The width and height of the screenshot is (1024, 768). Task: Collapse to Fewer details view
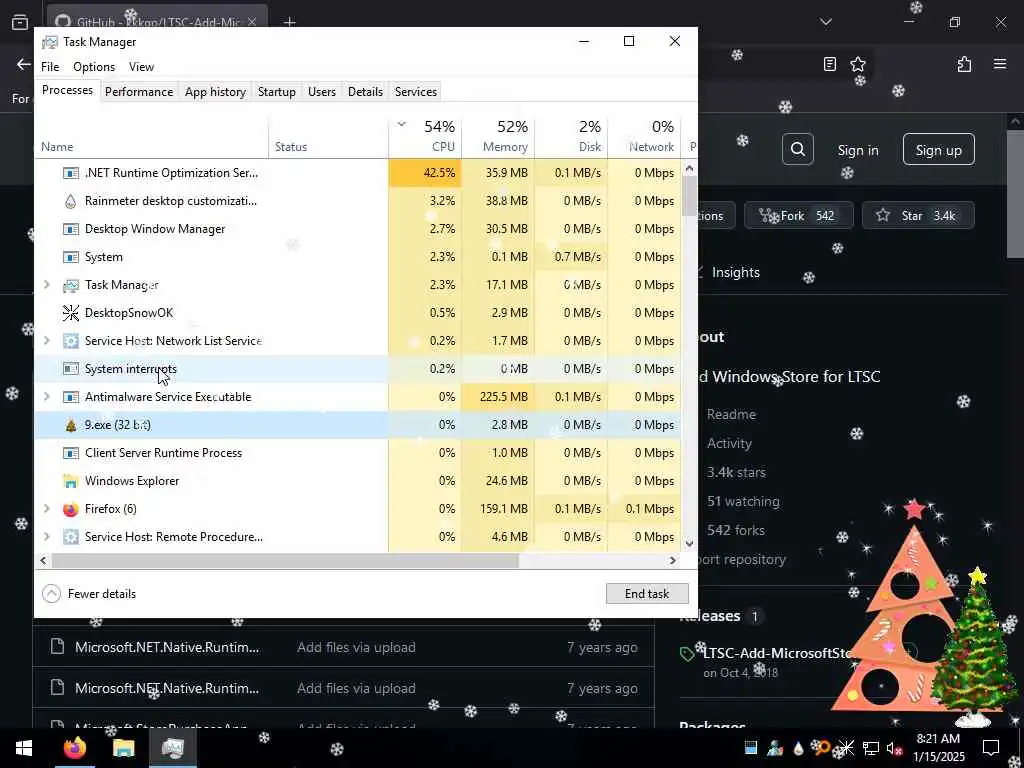(89, 594)
